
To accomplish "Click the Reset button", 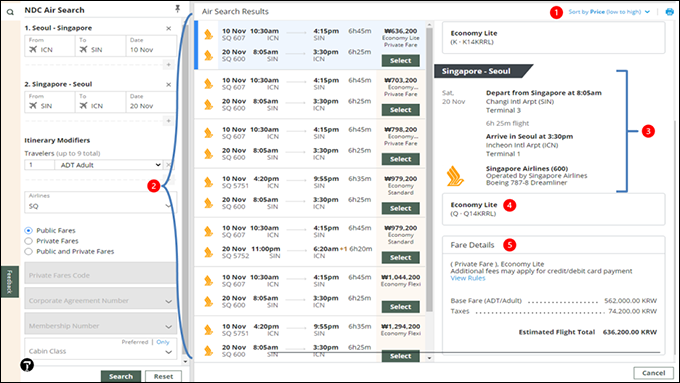I will [163, 376].
